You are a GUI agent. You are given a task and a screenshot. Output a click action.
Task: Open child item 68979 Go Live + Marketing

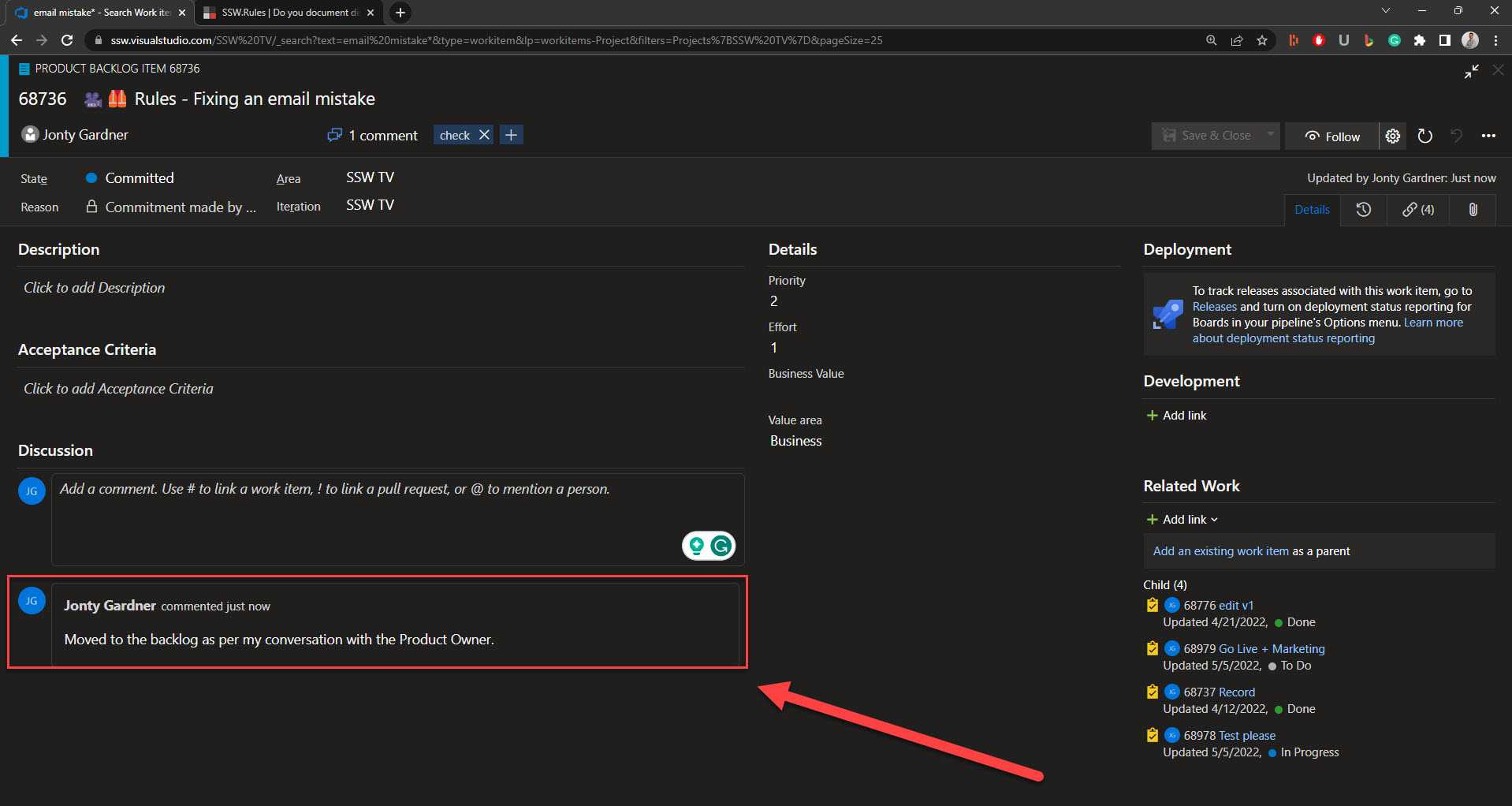[x=1253, y=649]
